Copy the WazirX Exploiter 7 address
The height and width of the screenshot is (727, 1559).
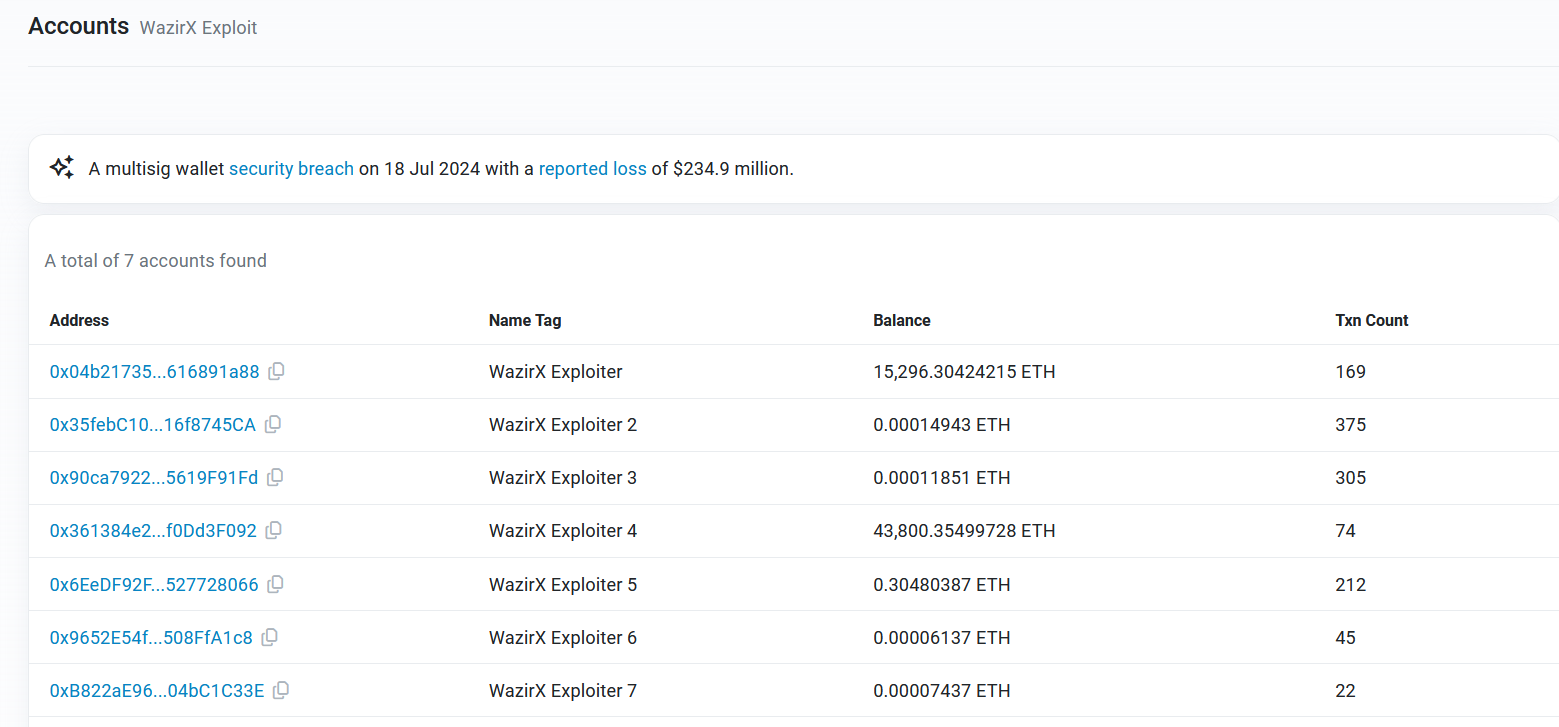tap(282, 690)
